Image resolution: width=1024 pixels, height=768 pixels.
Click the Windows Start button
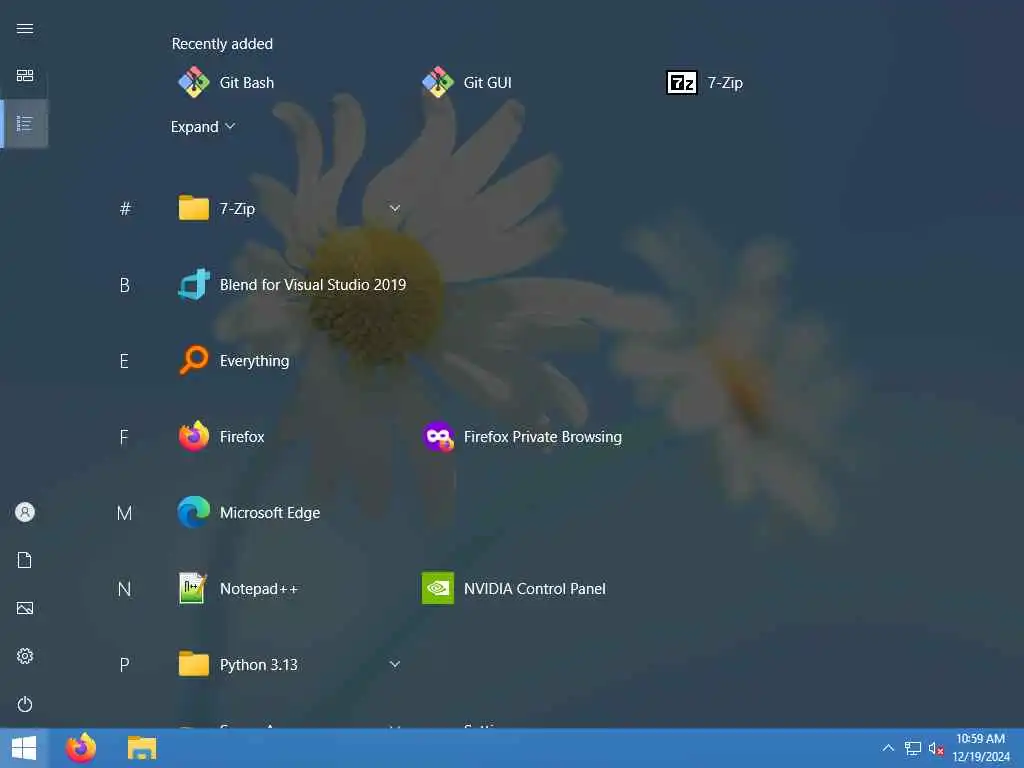[x=24, y=748]
